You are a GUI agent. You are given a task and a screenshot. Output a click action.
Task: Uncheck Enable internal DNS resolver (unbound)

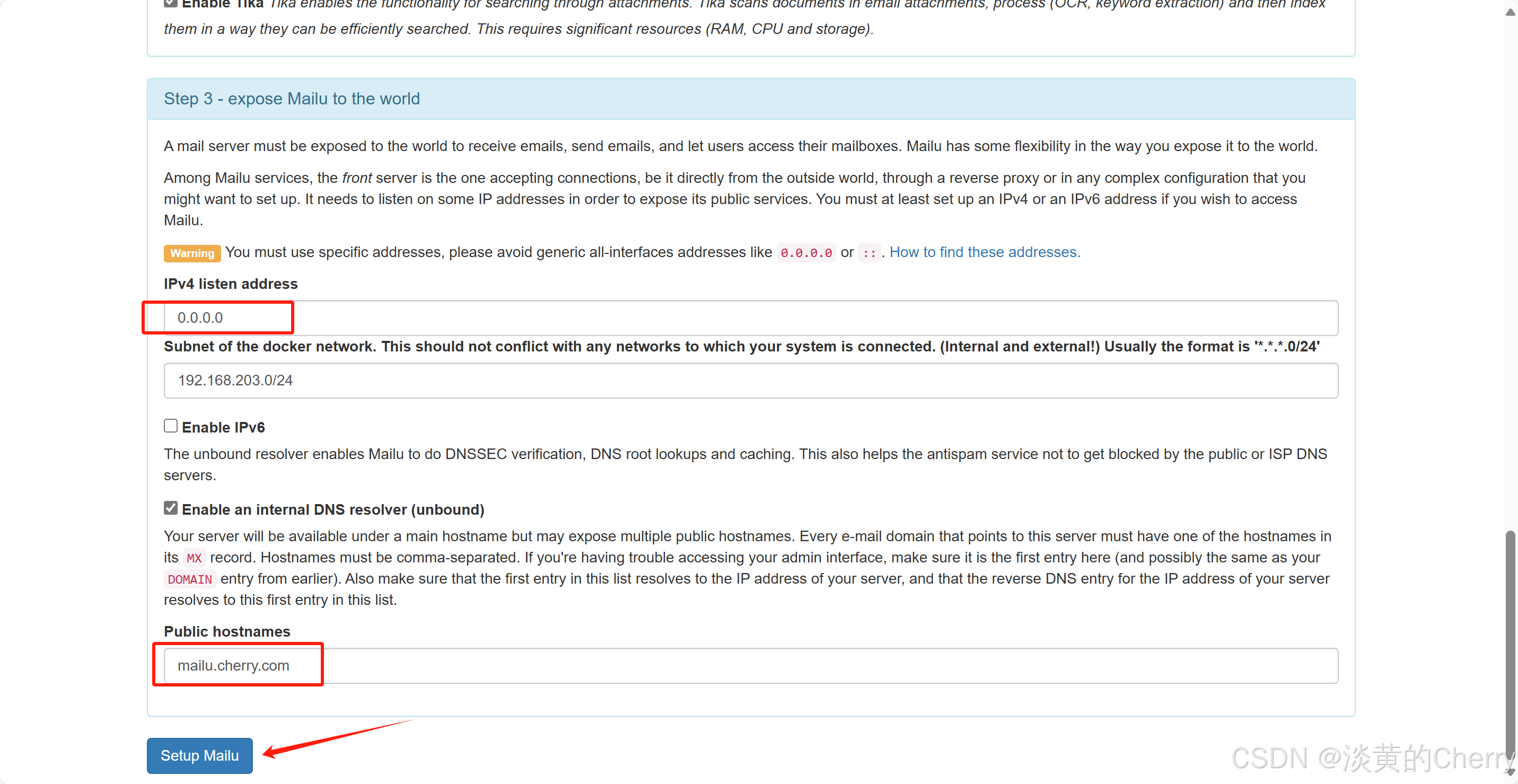point(170,508)
